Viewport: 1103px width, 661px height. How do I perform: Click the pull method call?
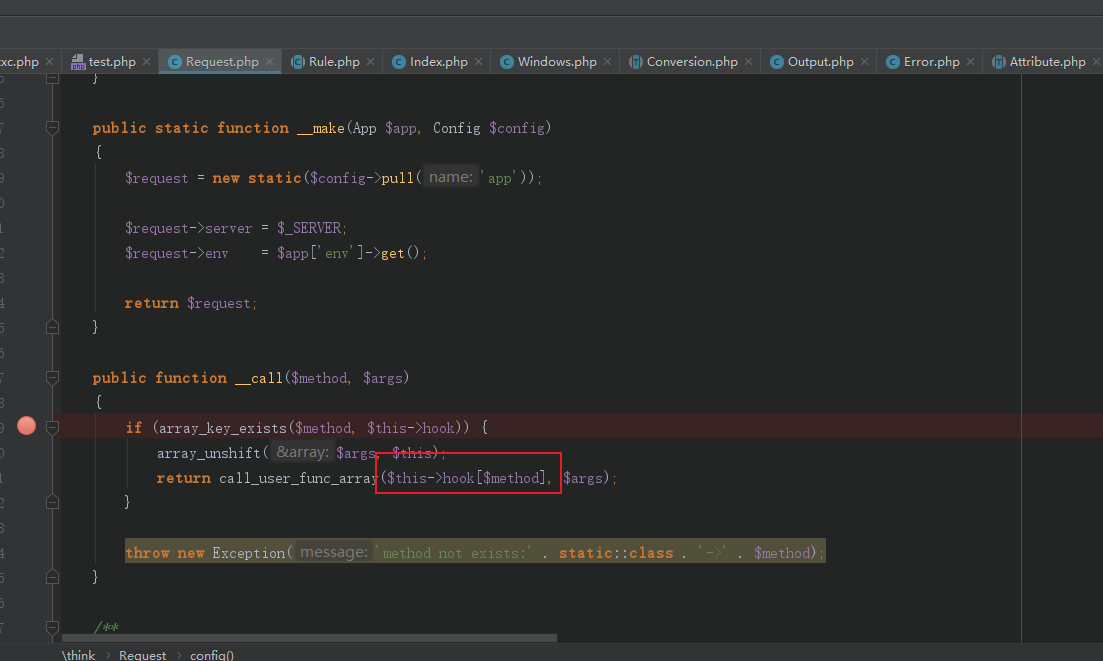coord(397,178)
